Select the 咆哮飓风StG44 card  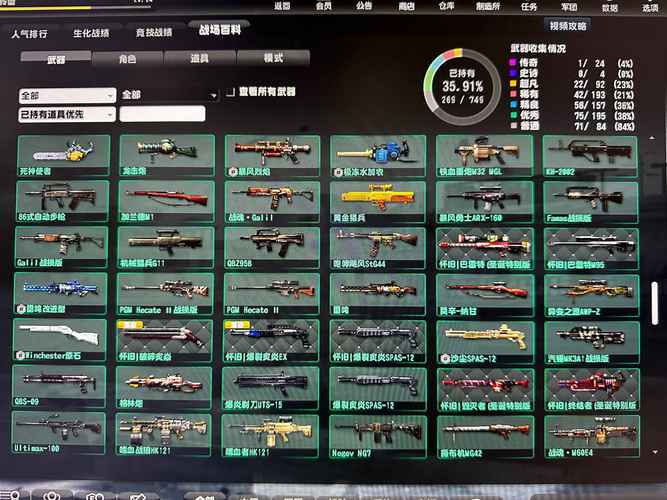377,249
